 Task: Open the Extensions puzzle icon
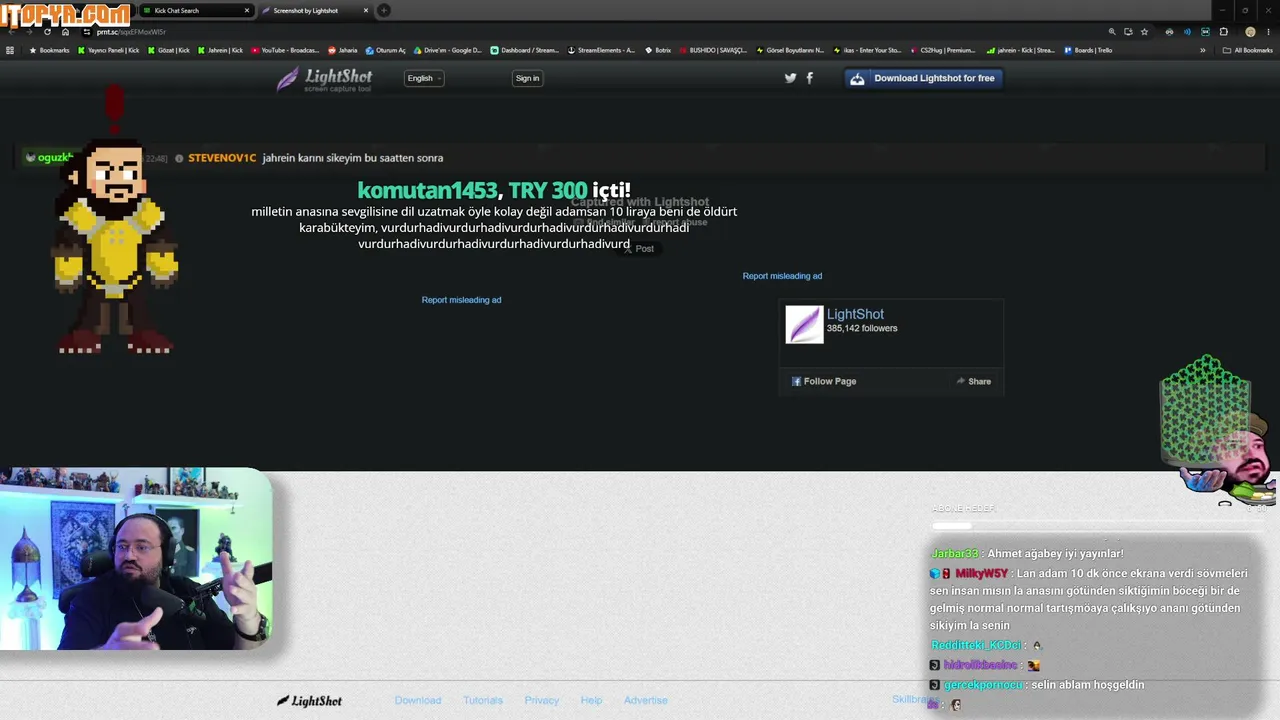pos(1223,31)
